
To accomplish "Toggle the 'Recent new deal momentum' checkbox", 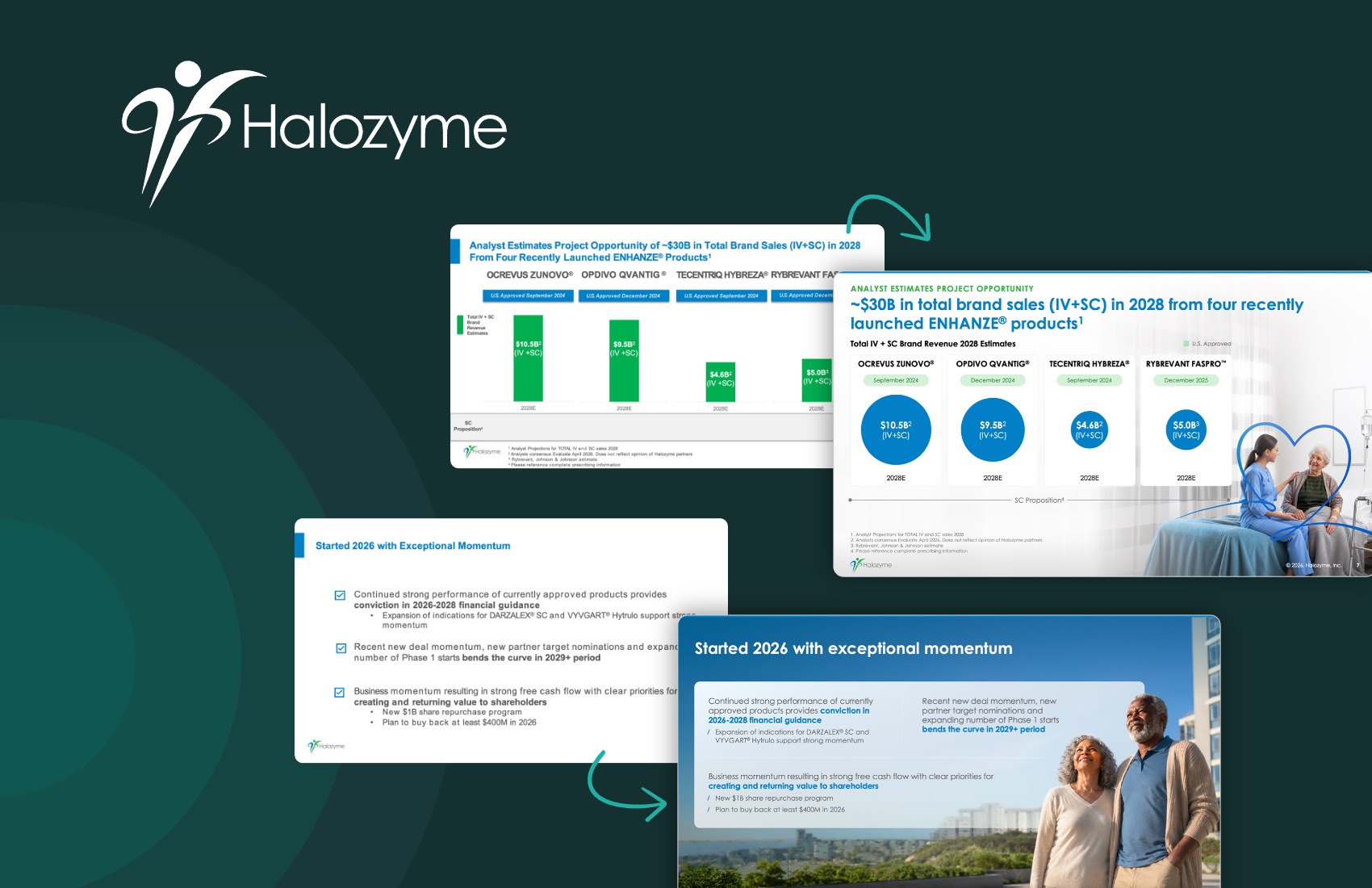I will pyautogui.click(x=340, y=648).
